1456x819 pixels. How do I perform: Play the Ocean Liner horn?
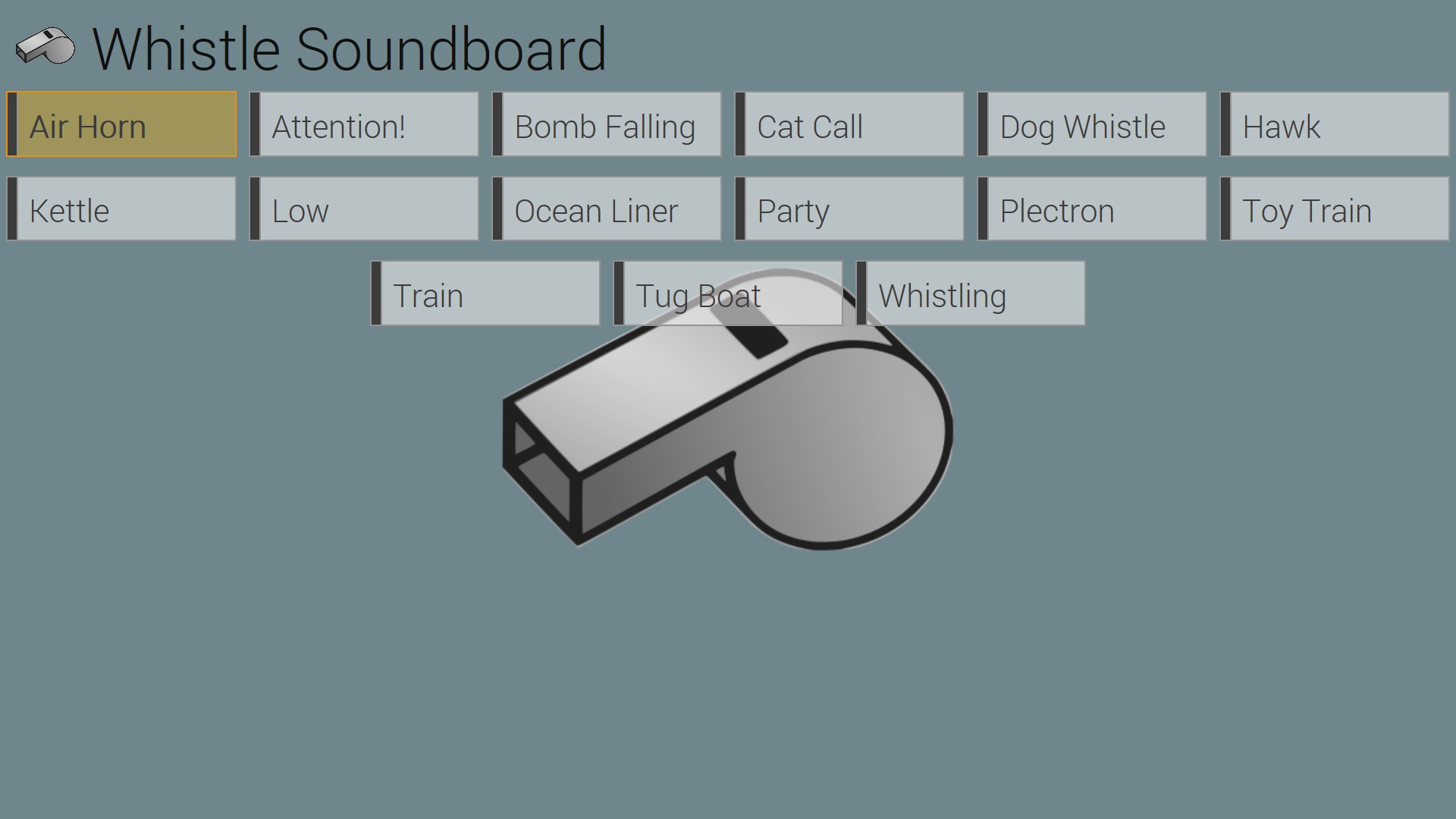(607, 209)
